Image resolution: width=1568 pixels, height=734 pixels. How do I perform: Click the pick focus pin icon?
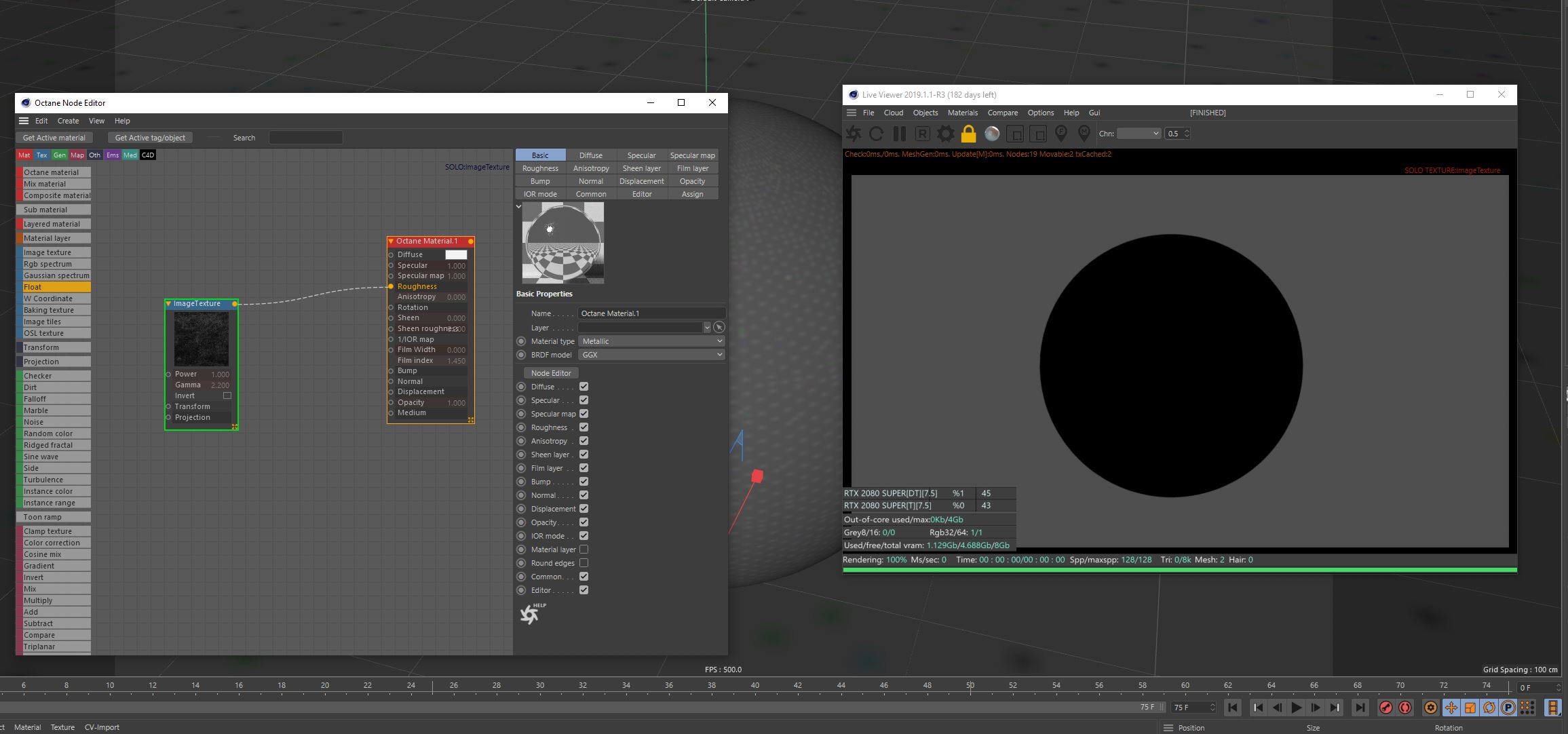pyautogui.click(x=1061, y=134)
